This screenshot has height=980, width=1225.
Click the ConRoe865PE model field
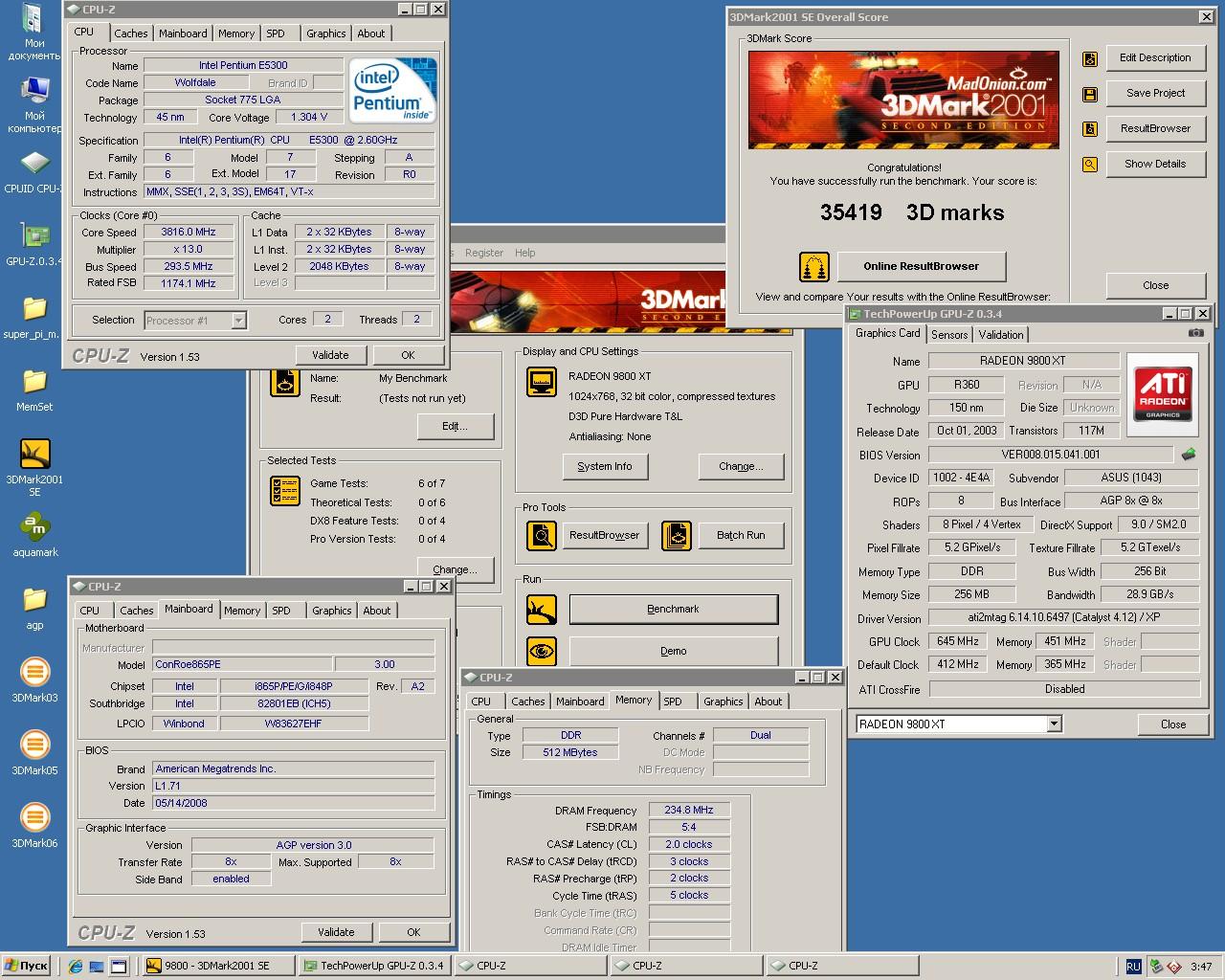pyautogui.click(x=242, y=664)
